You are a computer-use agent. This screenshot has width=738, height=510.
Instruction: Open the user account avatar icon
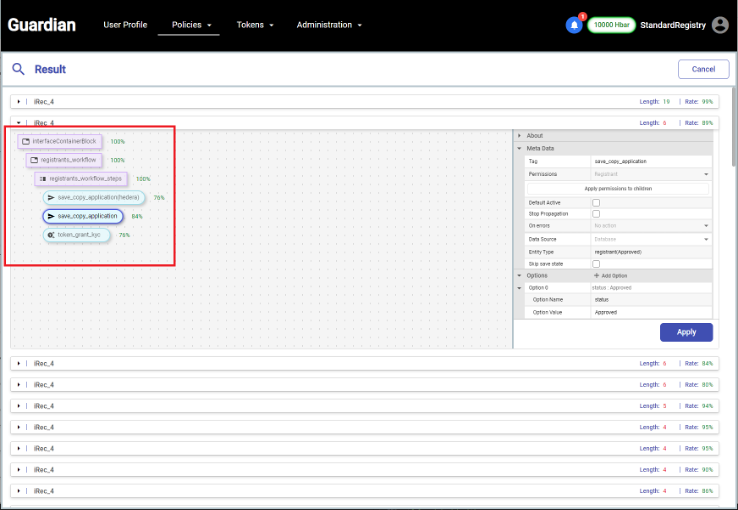click(x=720, y=25)
